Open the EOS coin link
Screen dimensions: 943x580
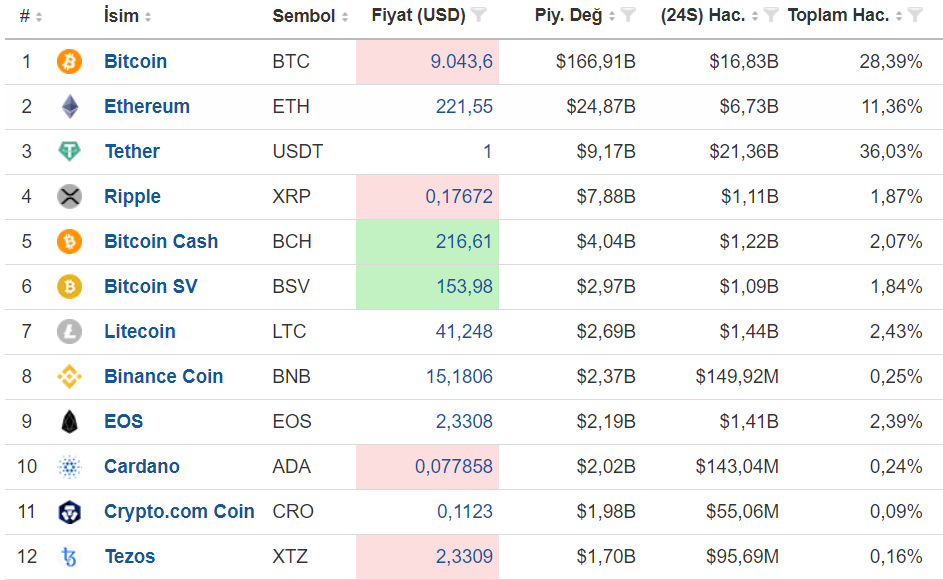[x=123, y=422]
